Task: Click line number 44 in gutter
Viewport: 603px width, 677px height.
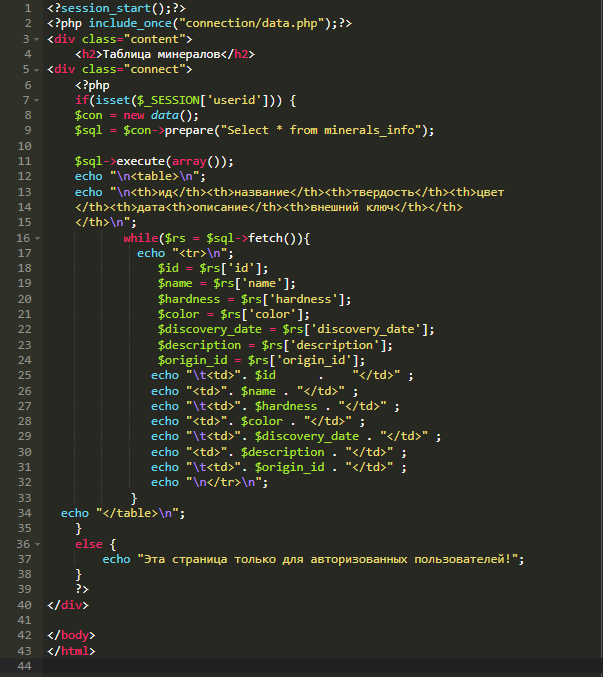Action: coord(25,666)
